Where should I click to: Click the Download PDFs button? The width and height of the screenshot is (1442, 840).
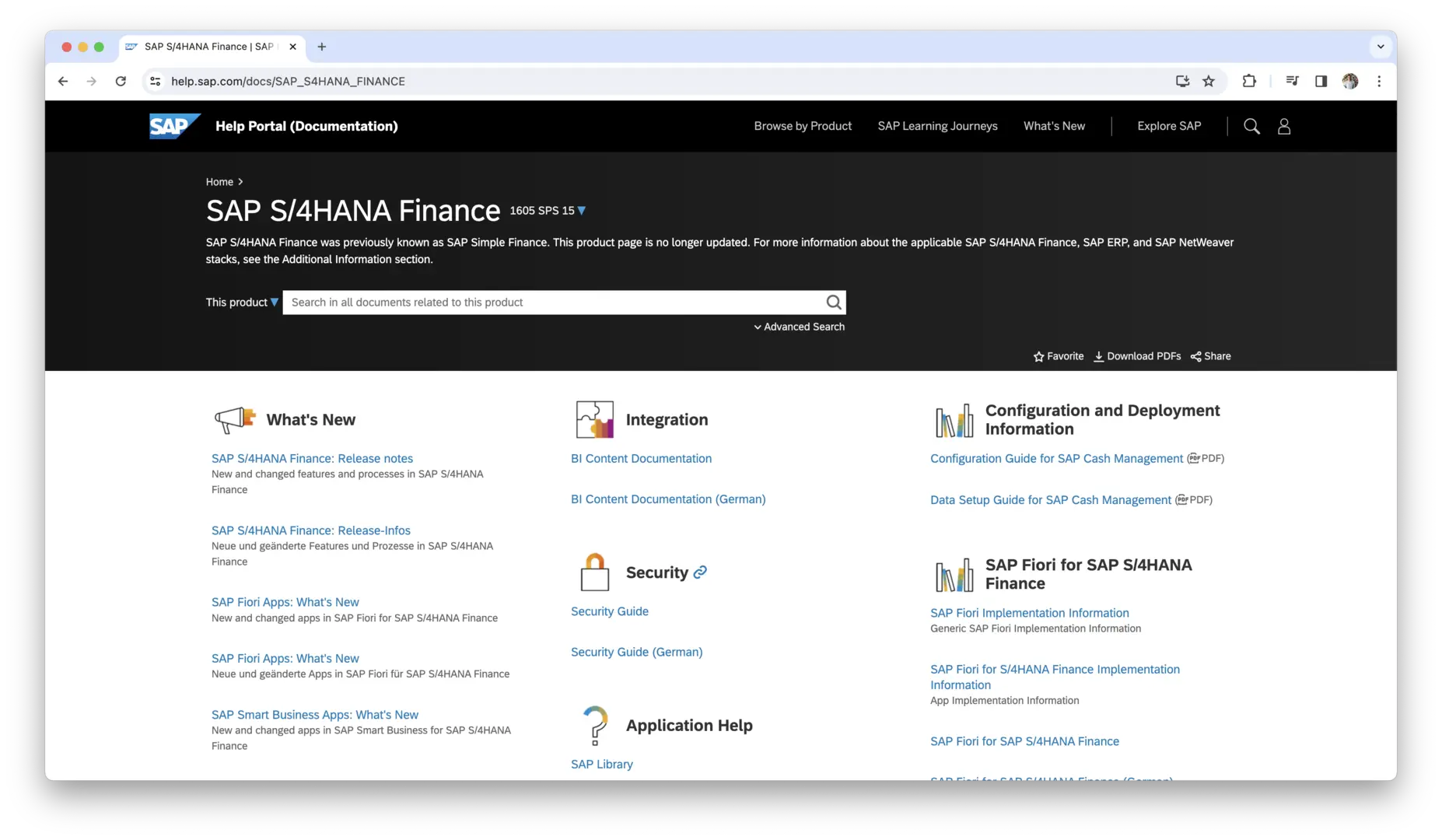point(1137,356)
